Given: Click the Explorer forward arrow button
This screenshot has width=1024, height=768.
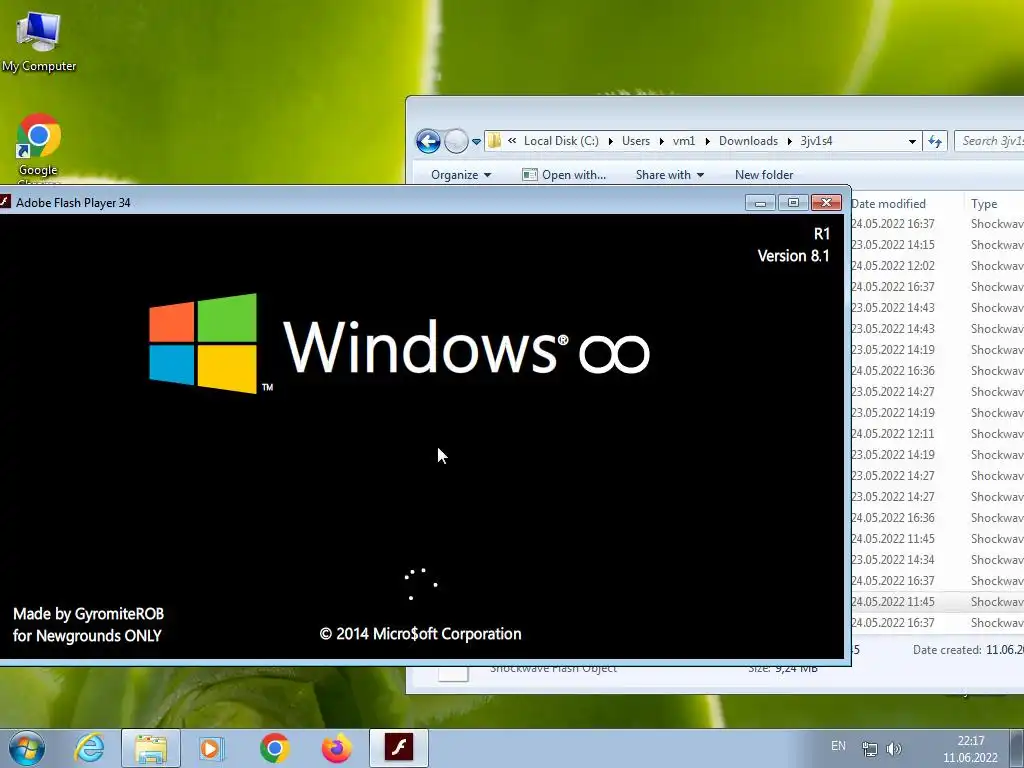Looking at the screenshot, I should point(456,141).
